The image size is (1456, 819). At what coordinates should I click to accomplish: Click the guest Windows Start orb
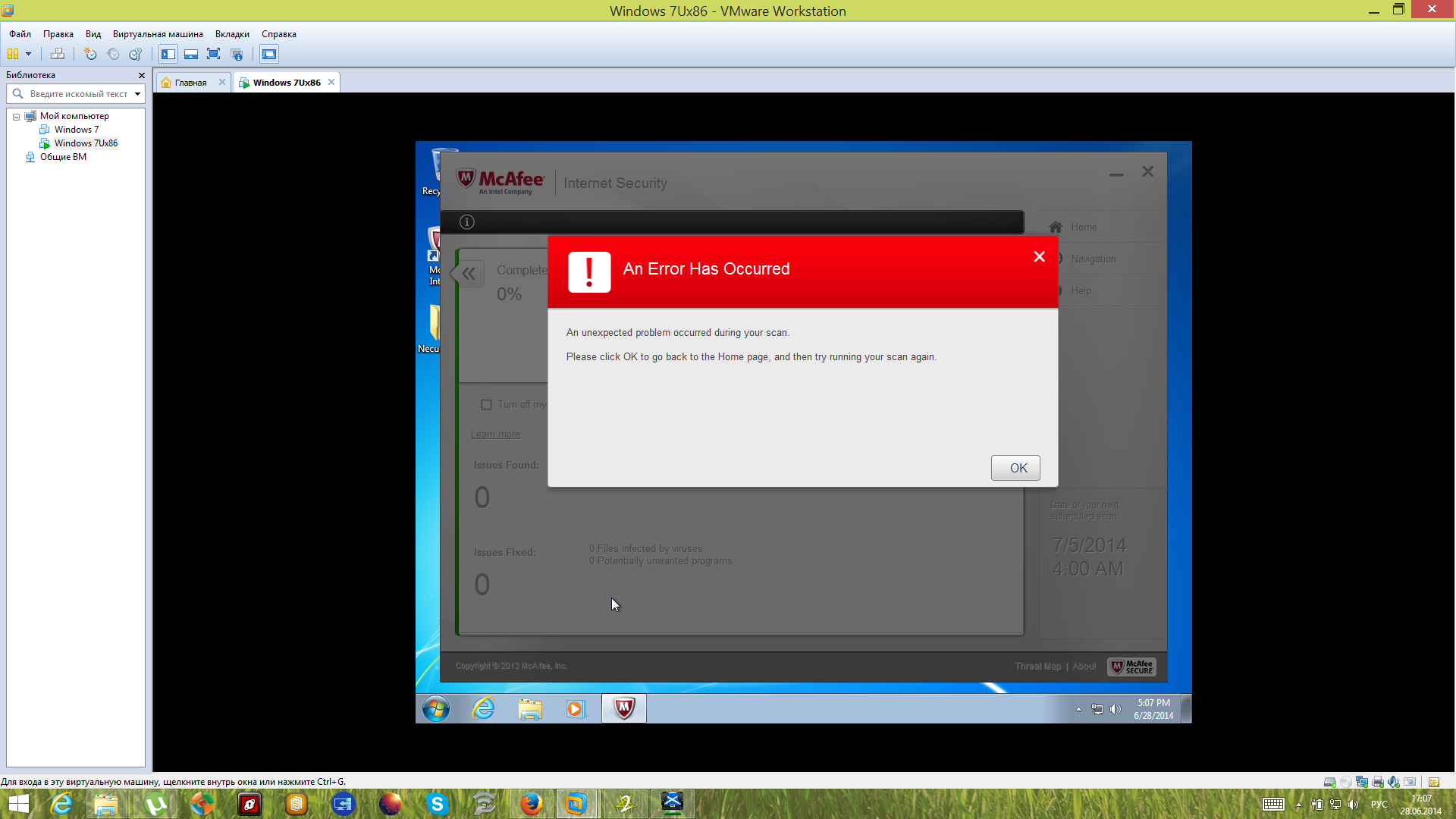tap(436, 708)
